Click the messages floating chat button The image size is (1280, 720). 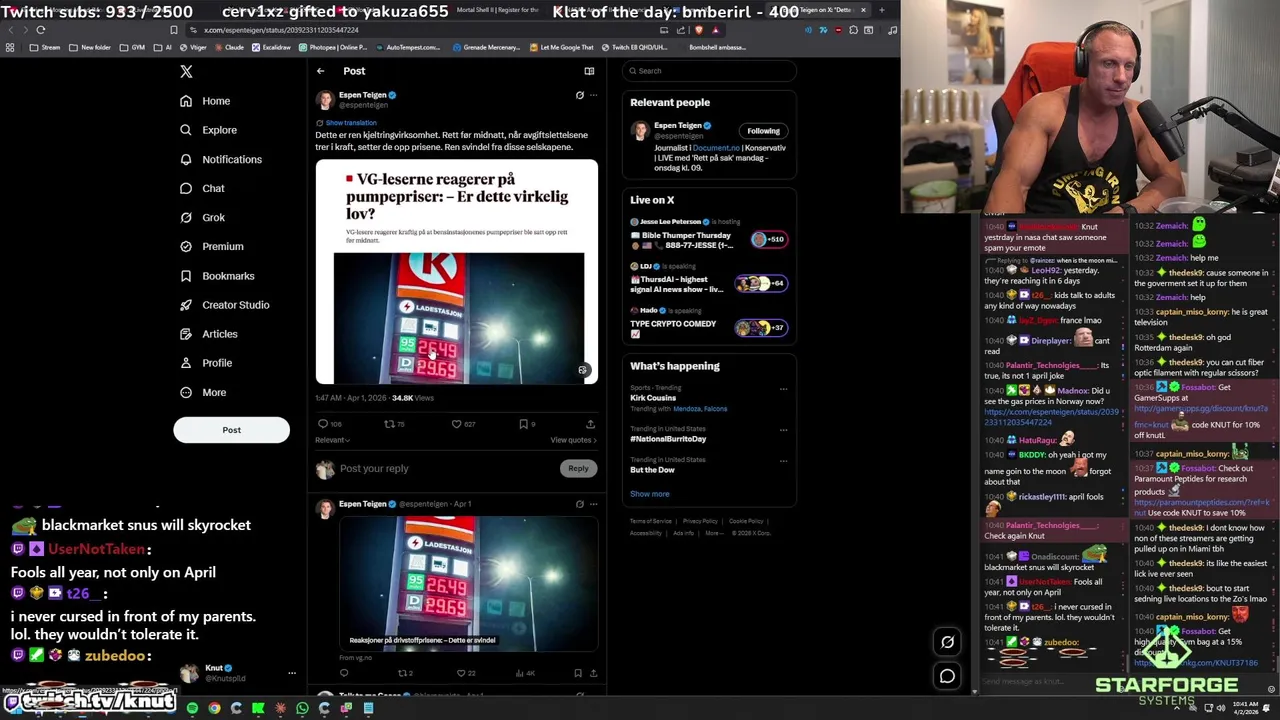pyautogui.click(x=947, y=676)
